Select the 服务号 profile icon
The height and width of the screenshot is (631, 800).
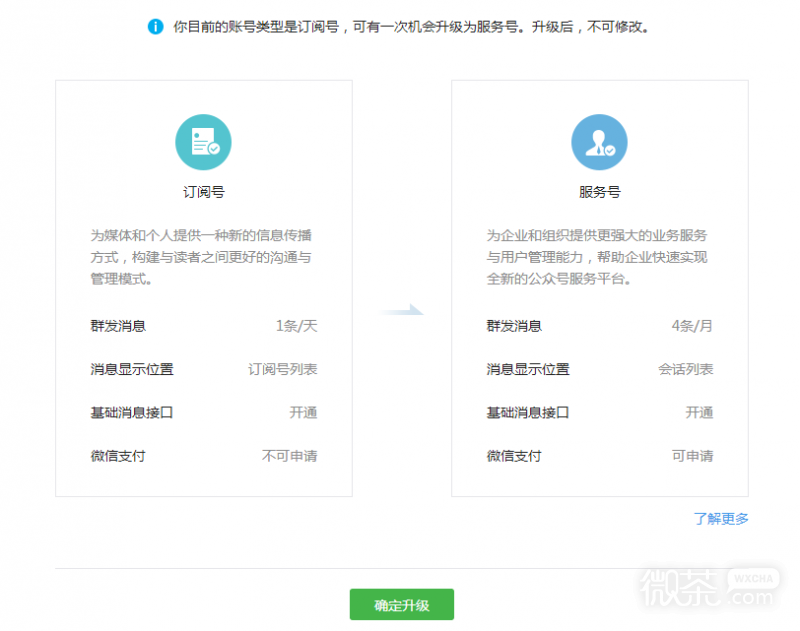(599, 142)
